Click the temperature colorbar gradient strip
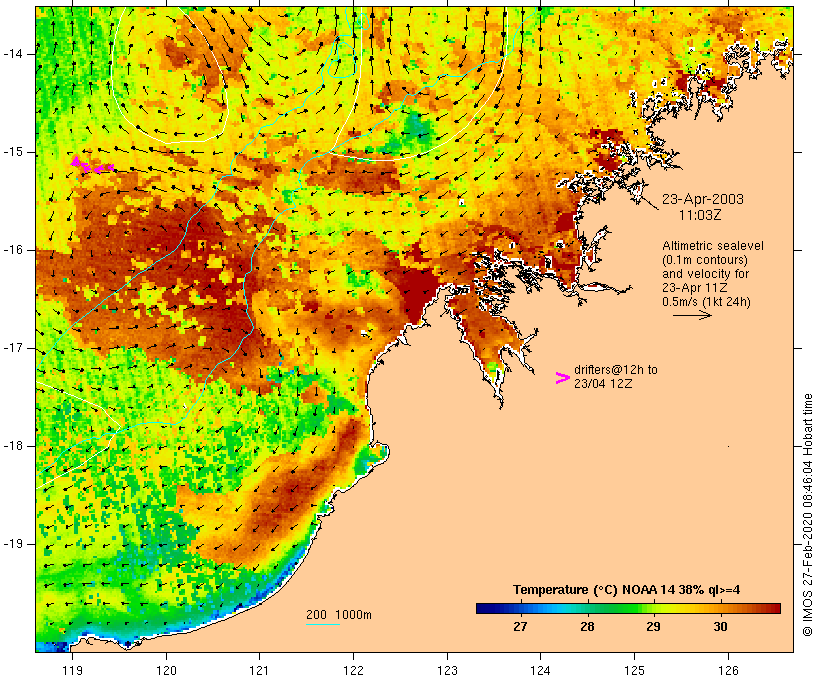820x680 pixels. [x=628, y=608]
